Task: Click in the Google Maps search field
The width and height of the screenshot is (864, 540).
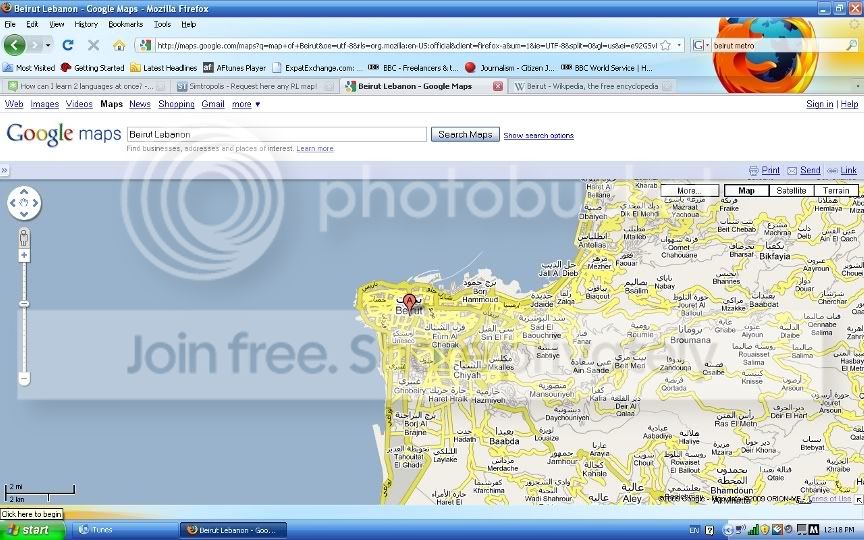Action: pos(277,134)
